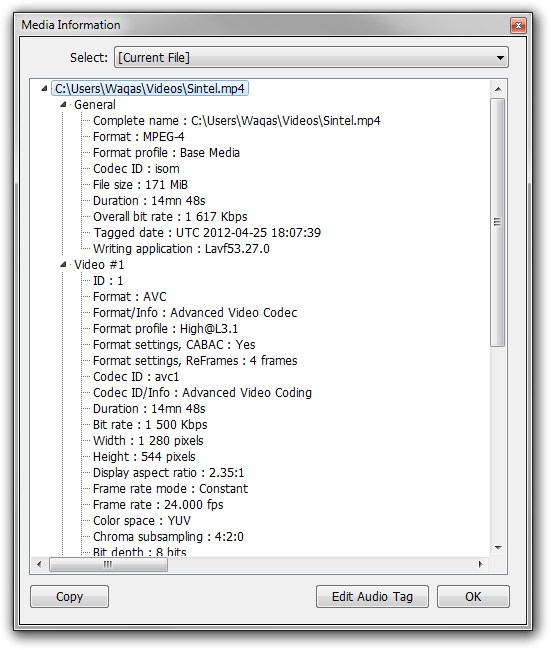Select the File size 171 MiB entry
Image resolution: width=551 pixels, height=650 pixels.
[140, 184]
